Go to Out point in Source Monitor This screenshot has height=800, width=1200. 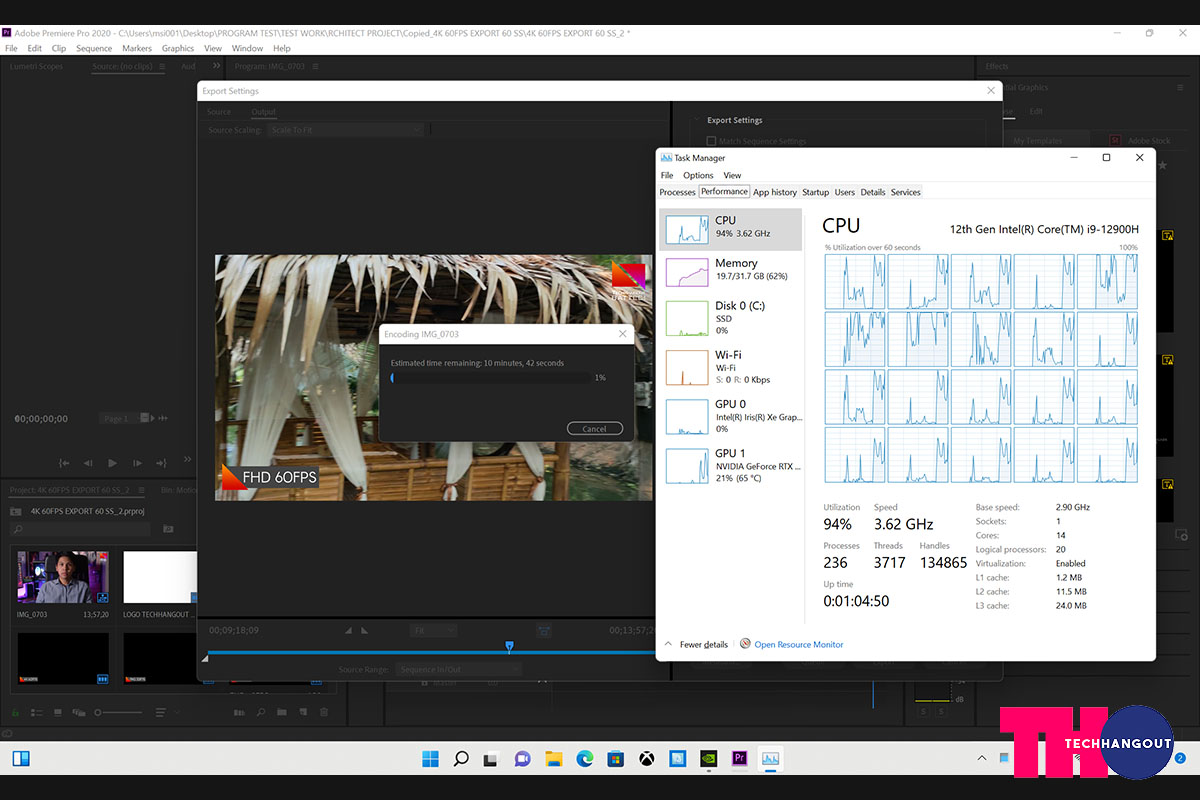click(x=161, y=463)
